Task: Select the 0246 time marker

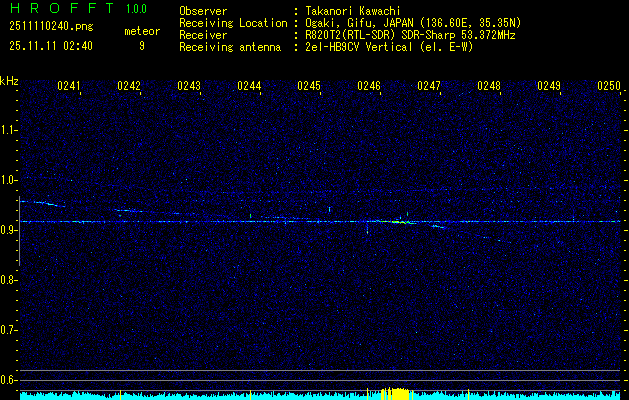Action: point(369,86)
